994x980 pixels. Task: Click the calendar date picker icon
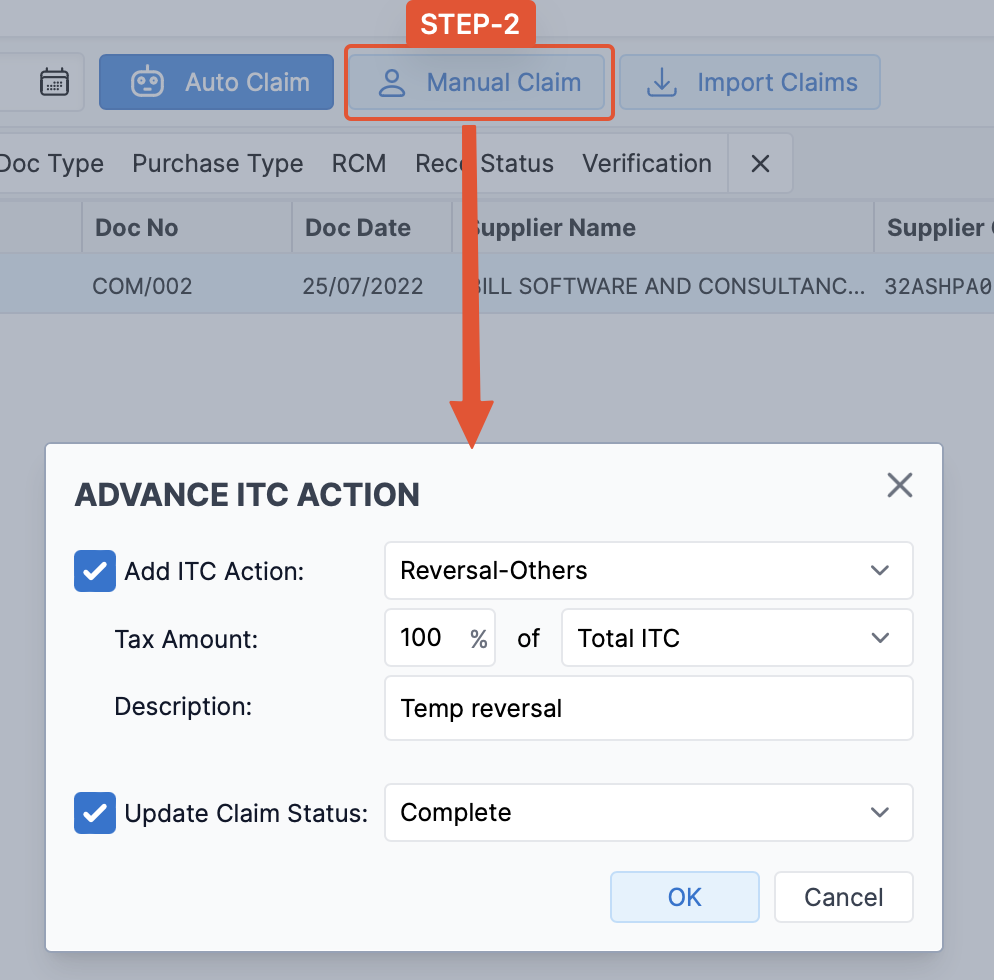coord(54,82)
